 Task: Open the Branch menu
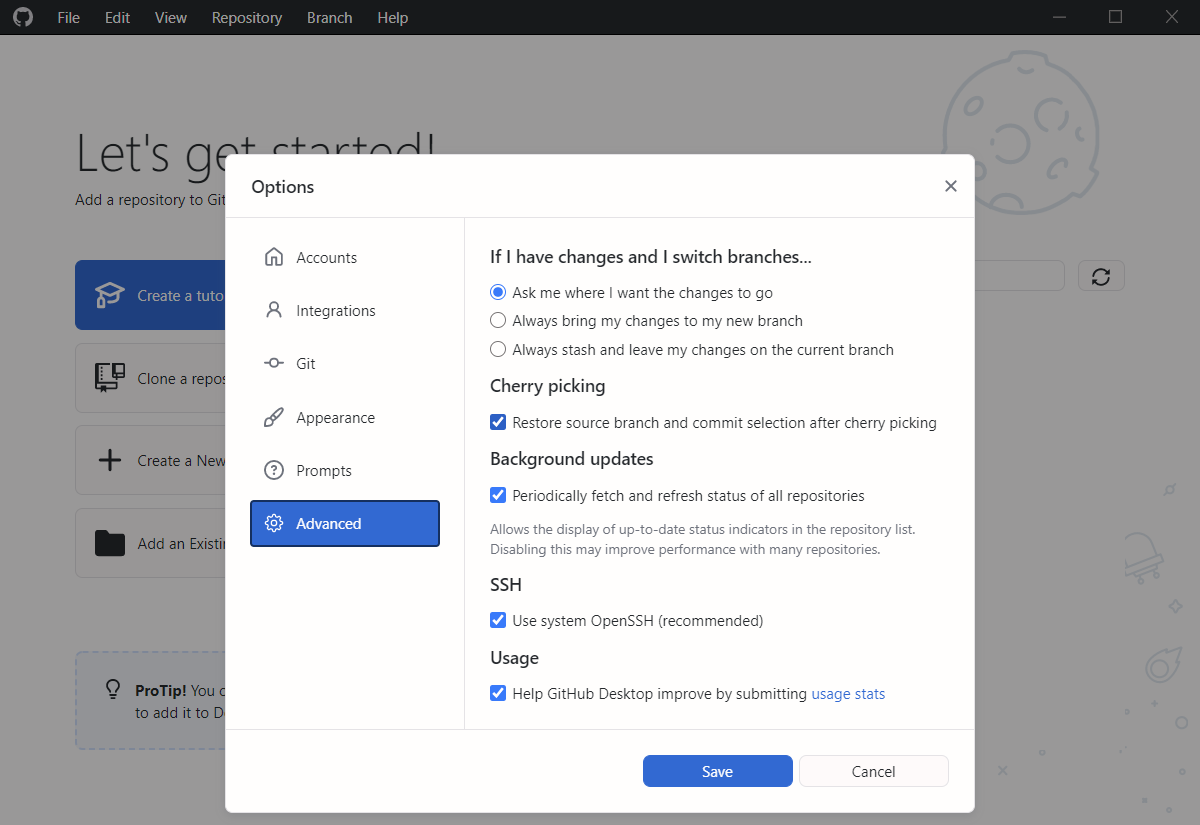[x=329, y=17]
